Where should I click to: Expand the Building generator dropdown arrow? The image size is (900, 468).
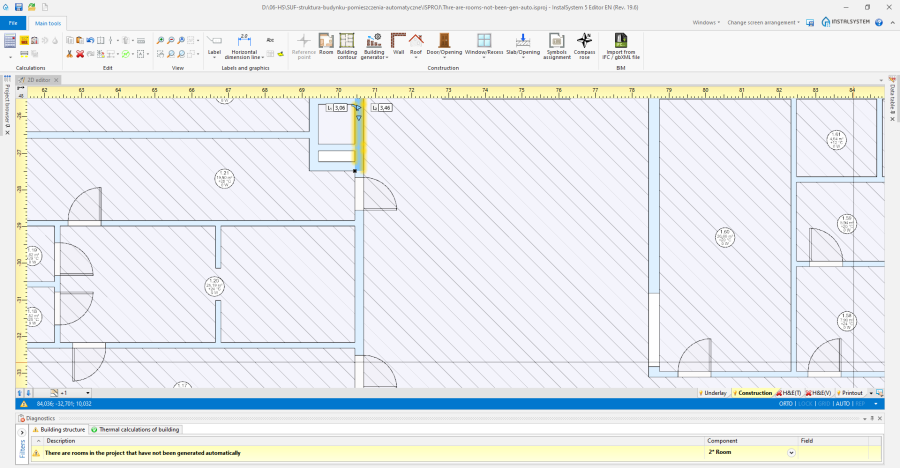point(387,57)
